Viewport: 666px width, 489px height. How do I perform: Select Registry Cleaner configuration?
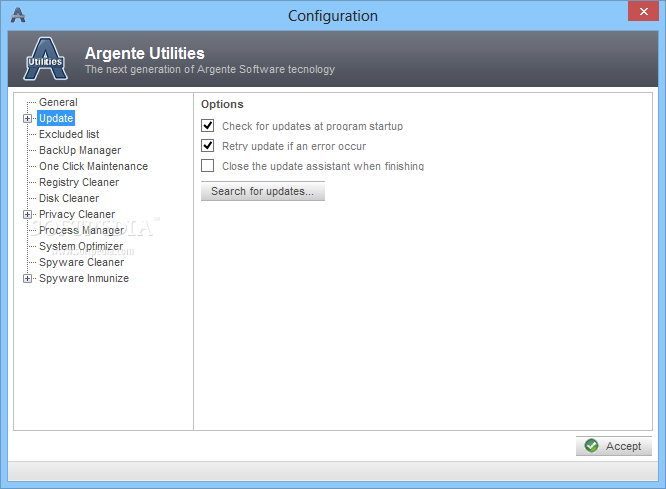point(79,182)
